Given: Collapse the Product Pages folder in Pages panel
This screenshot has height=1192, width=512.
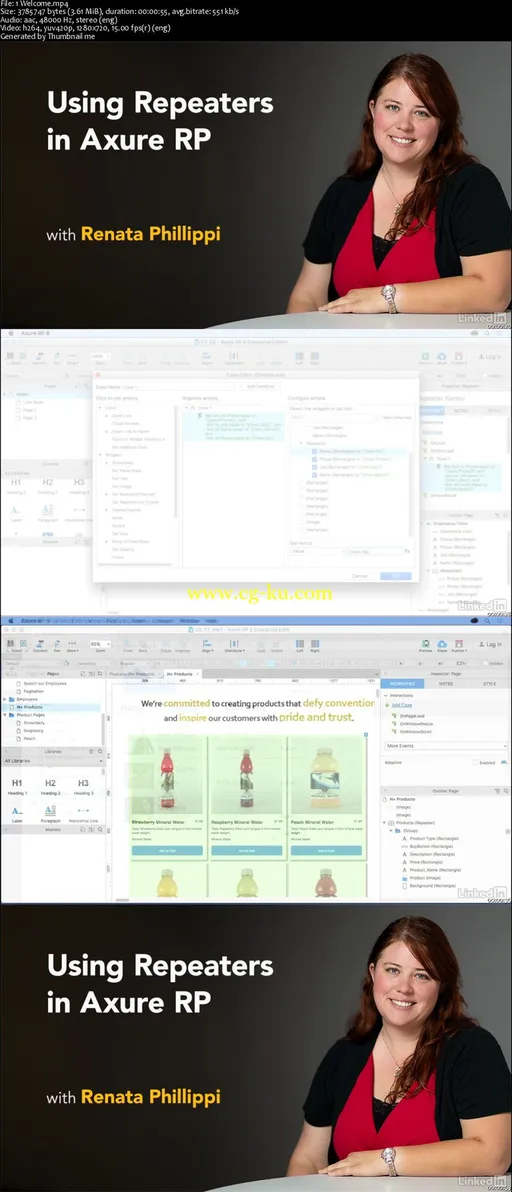Looking at the screenshot, I should click(x=5, y=715).
